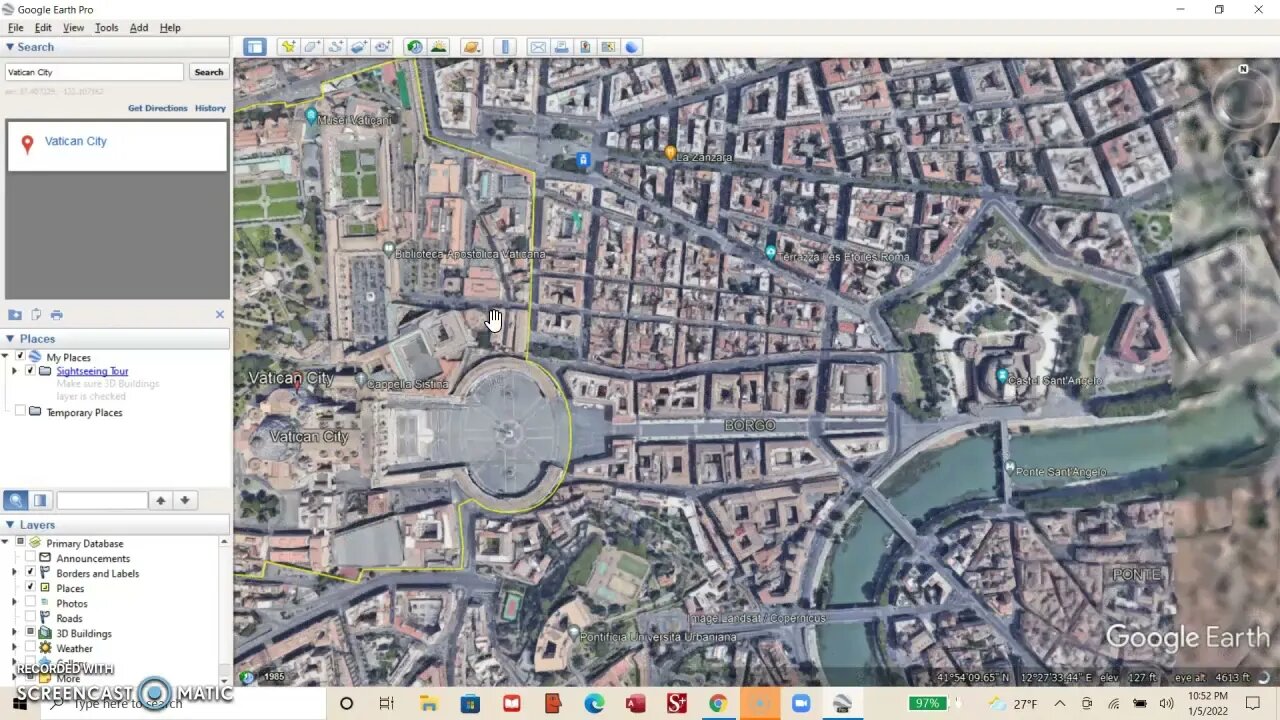Expand the Sightseeing Tour folder
Image resolution: width=1280 pixels, height=720 pixels.
coord(14,371)
